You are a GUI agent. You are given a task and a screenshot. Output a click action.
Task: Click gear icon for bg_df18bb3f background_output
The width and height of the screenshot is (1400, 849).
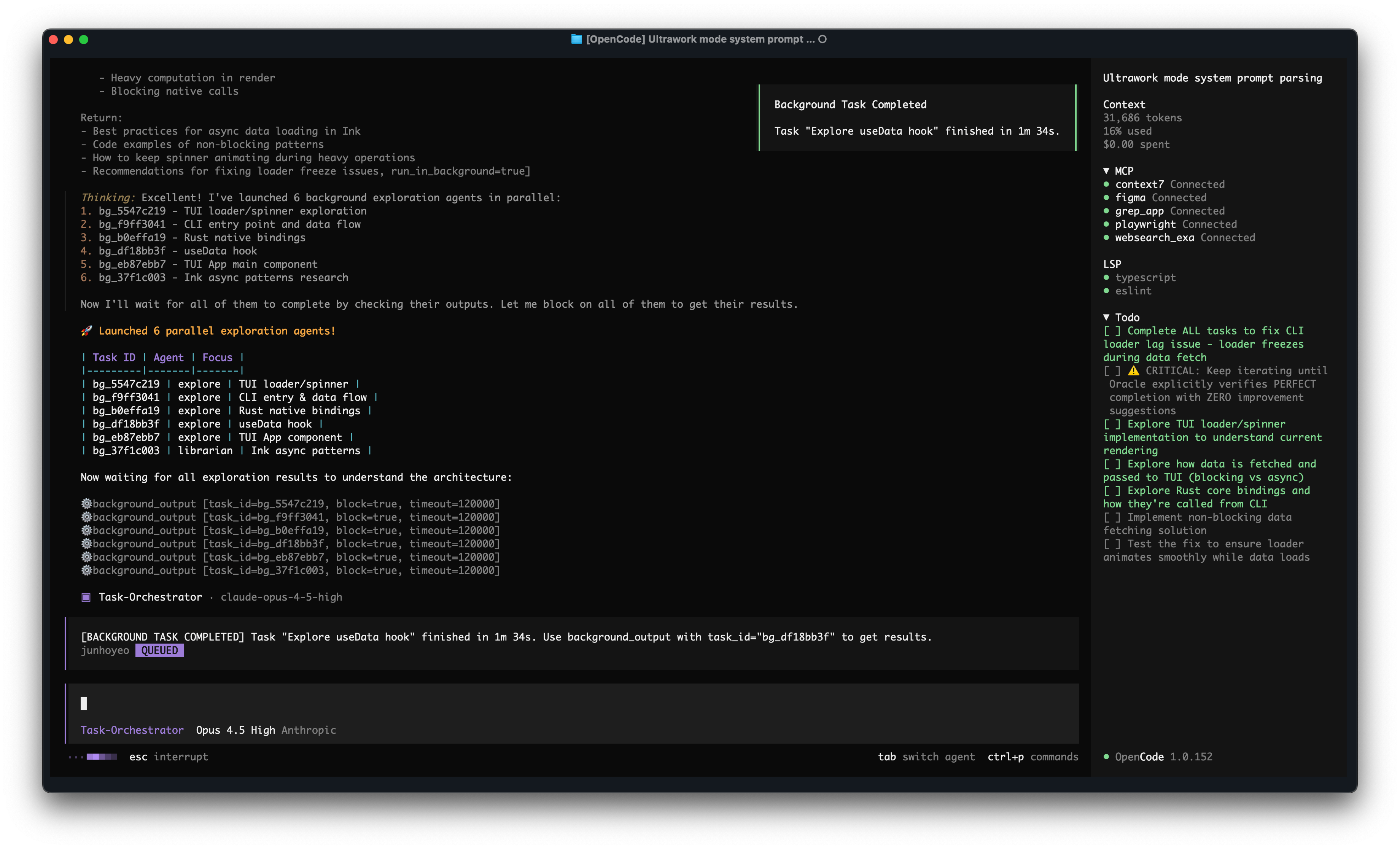coord(86,543)
